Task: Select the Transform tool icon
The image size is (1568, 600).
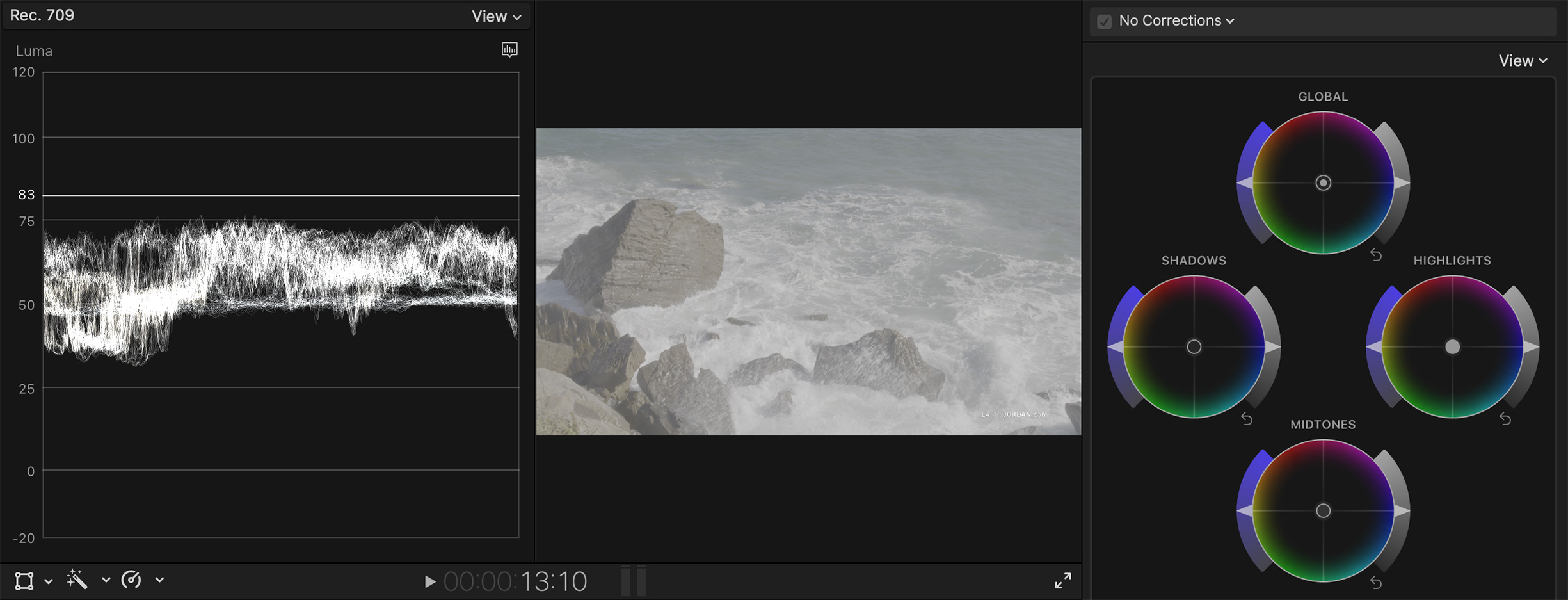Action: pyautogui.click(x=24, y=581)
